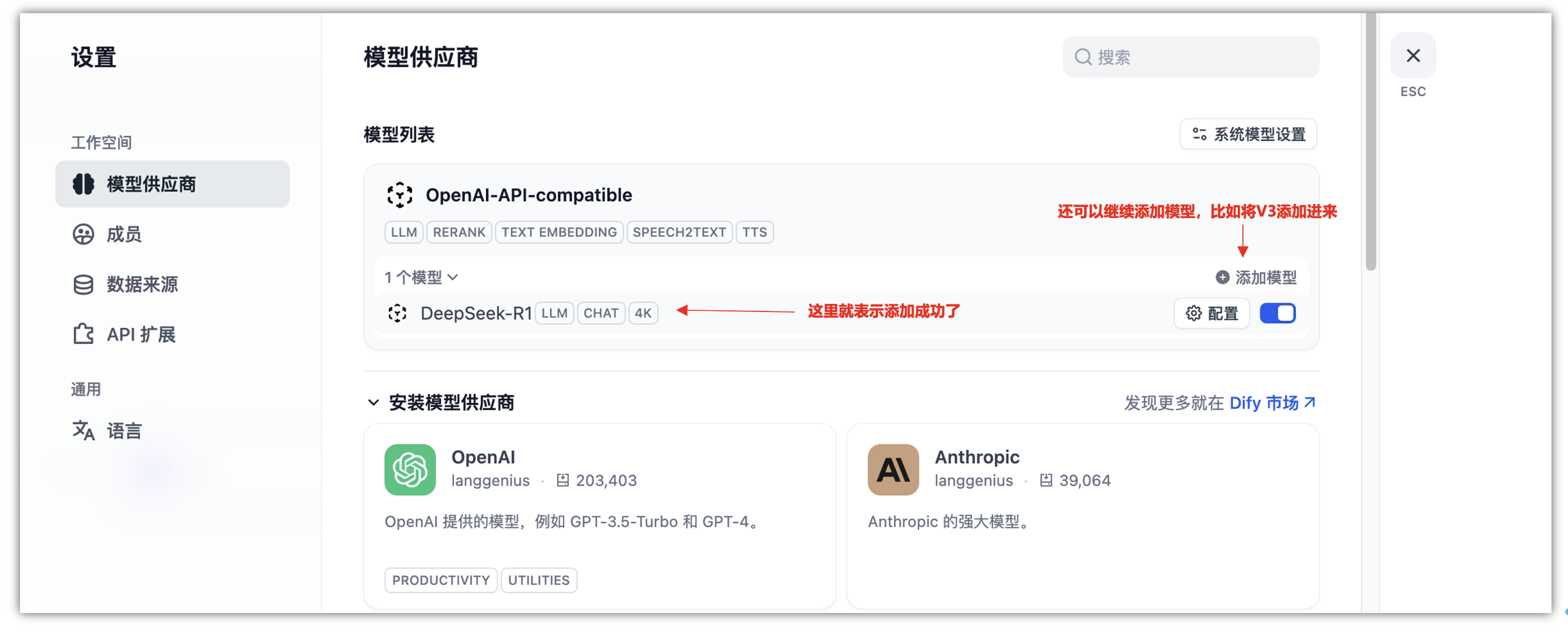Click the magnifier icon in search box
The width and height of the screenshot is (1568, 630).
tap(1083, 57)
